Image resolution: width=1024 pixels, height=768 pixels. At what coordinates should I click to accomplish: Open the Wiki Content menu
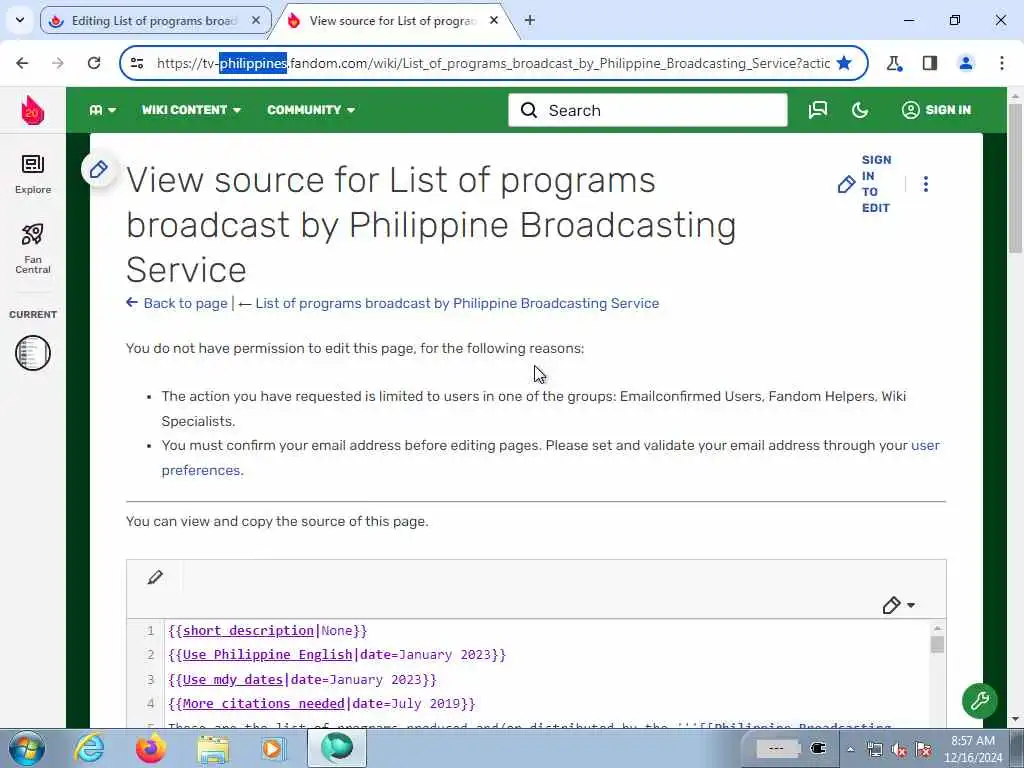(191, 110)
